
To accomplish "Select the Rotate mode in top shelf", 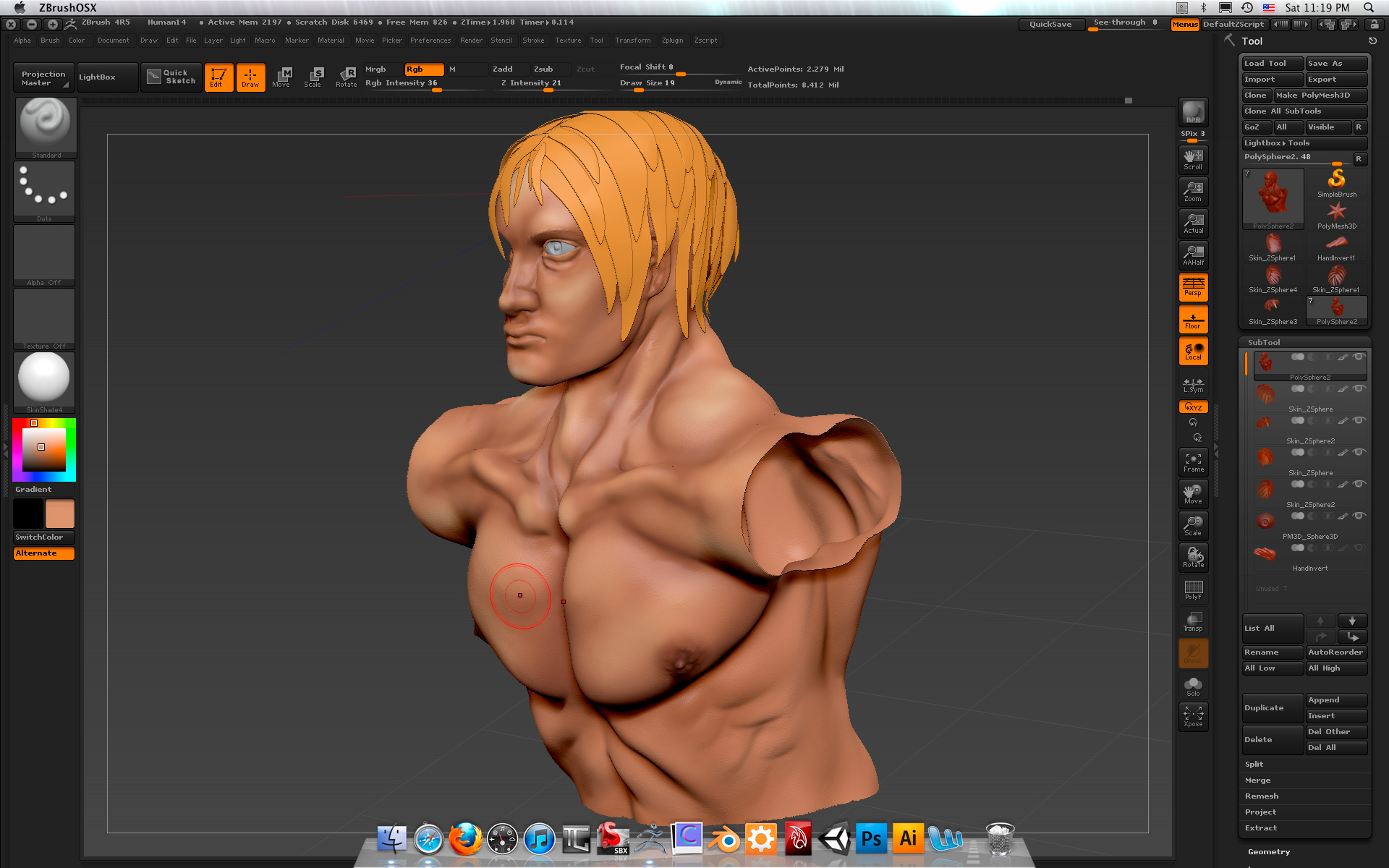I will pos(346,77).
